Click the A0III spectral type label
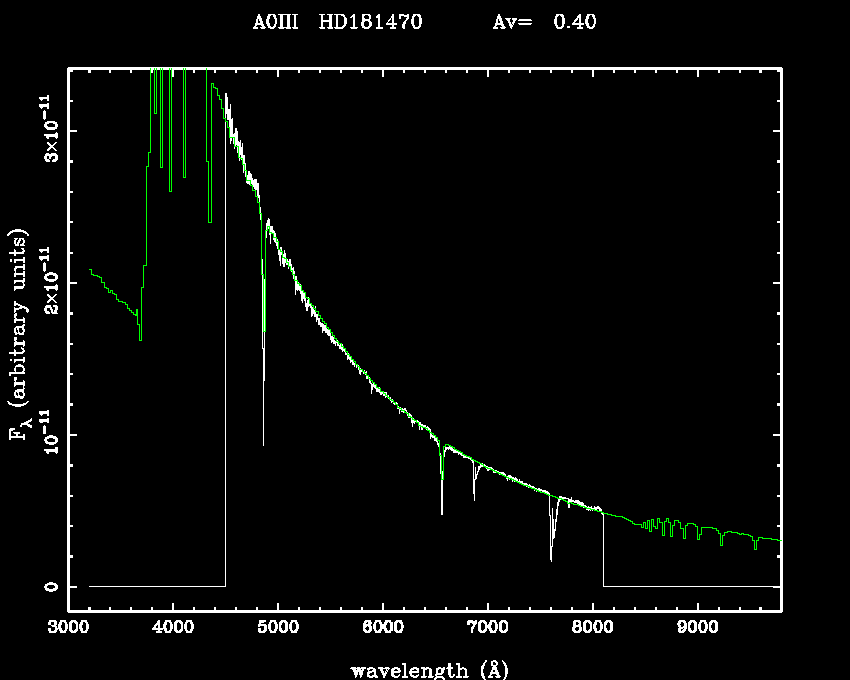This screenshot has height=680, width=850. point(280,22)
